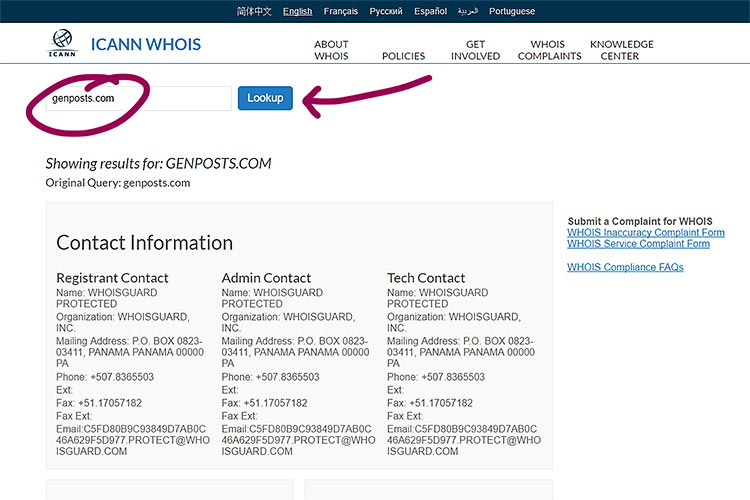Click Admin Contact organization line

[288, 322]
